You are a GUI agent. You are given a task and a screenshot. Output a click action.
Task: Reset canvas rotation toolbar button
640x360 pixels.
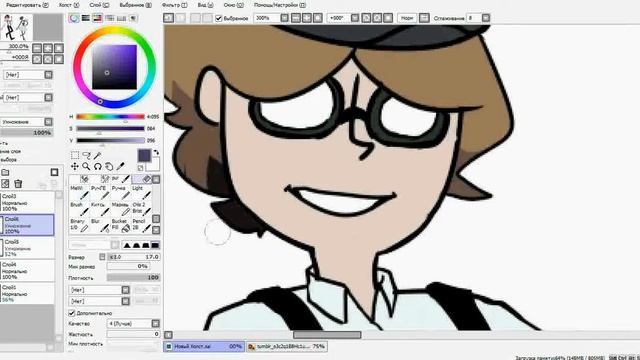coord(388,18)
